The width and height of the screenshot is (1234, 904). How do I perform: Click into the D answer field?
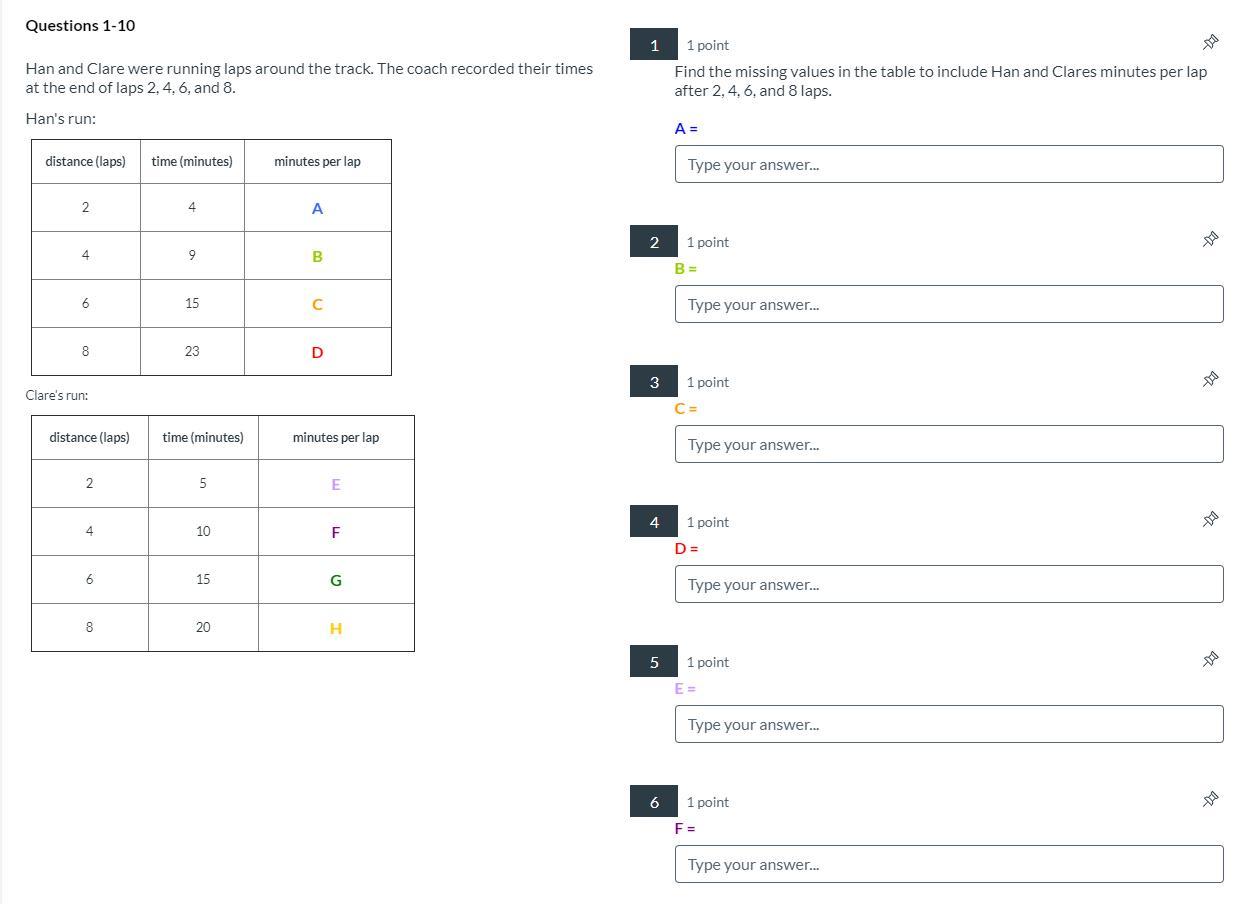(x=948, y=584)
